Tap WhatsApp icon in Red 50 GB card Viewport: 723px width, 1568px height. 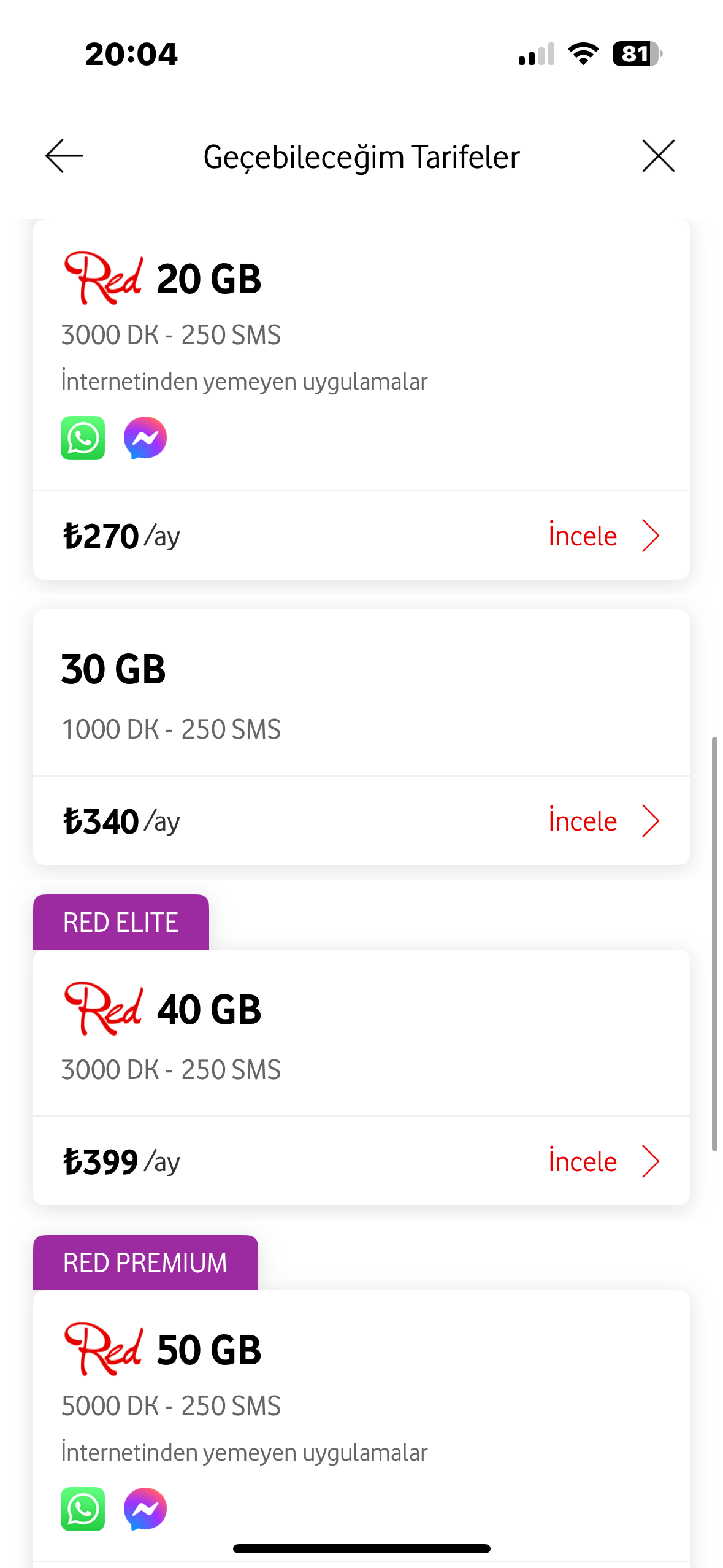click(83, 1509)
